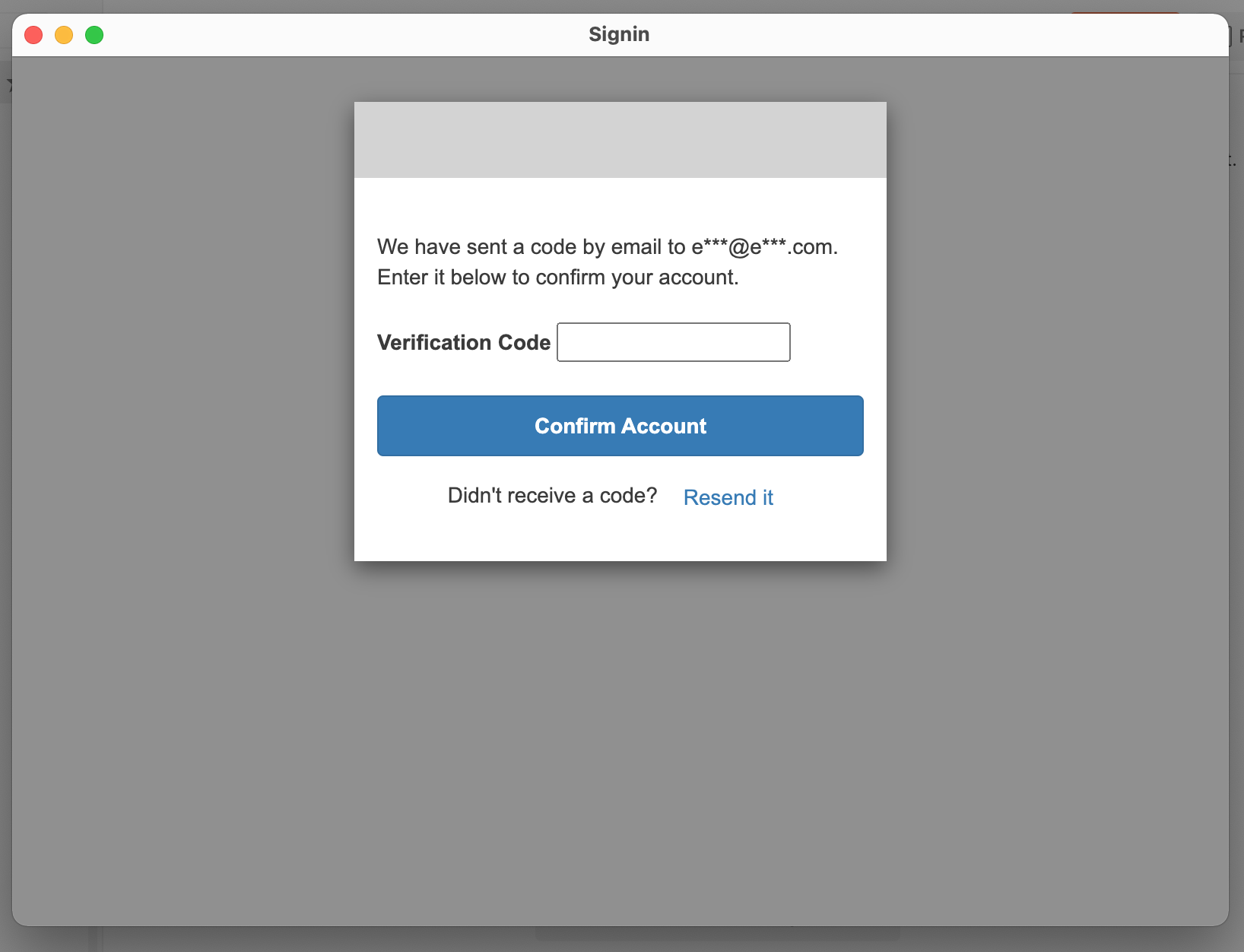
Task: Click Didn't receive a code text
Action: point(552,495)
